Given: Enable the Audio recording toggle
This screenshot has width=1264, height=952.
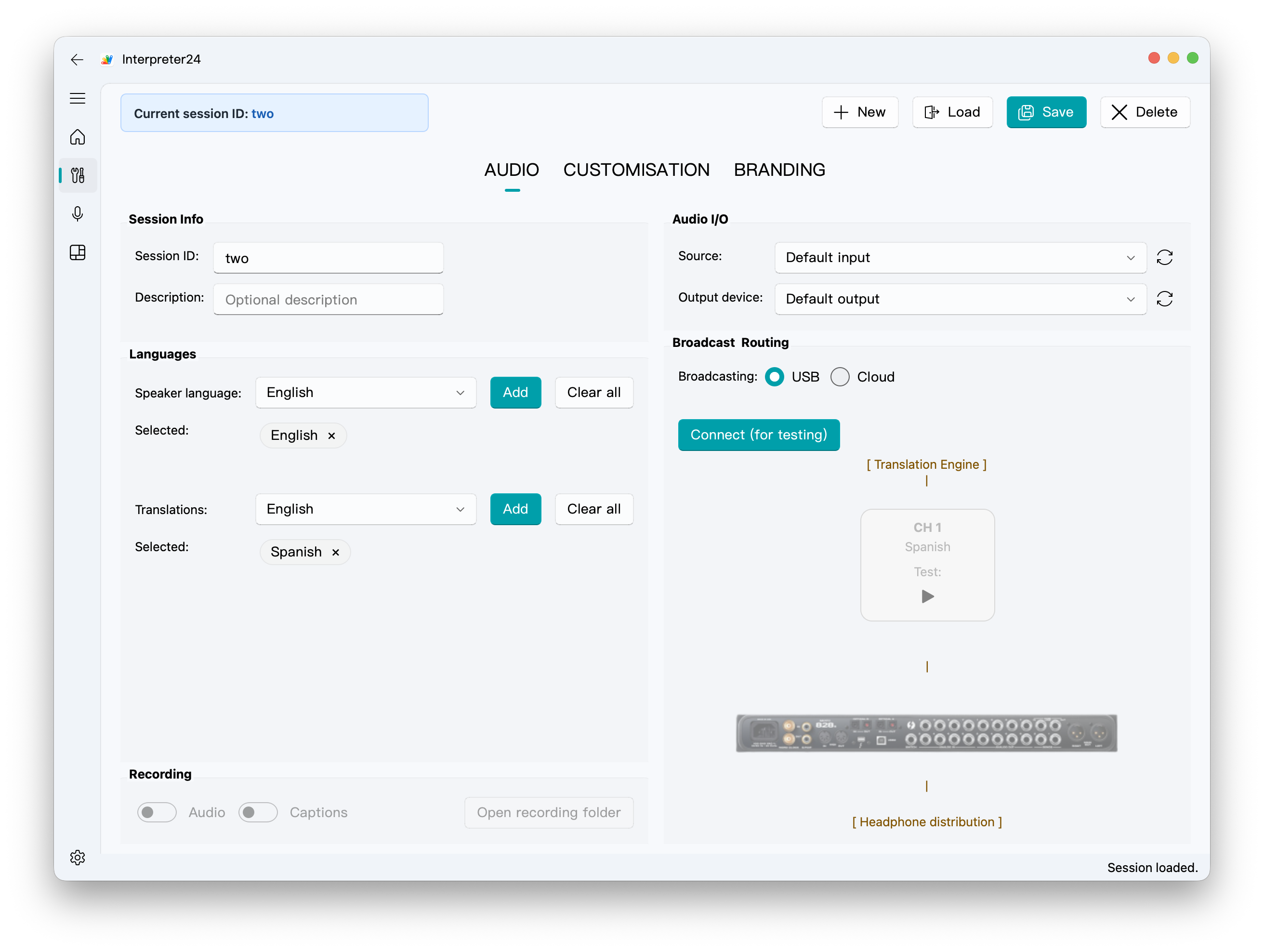Looking at the screenshot, I should [157, 812].
